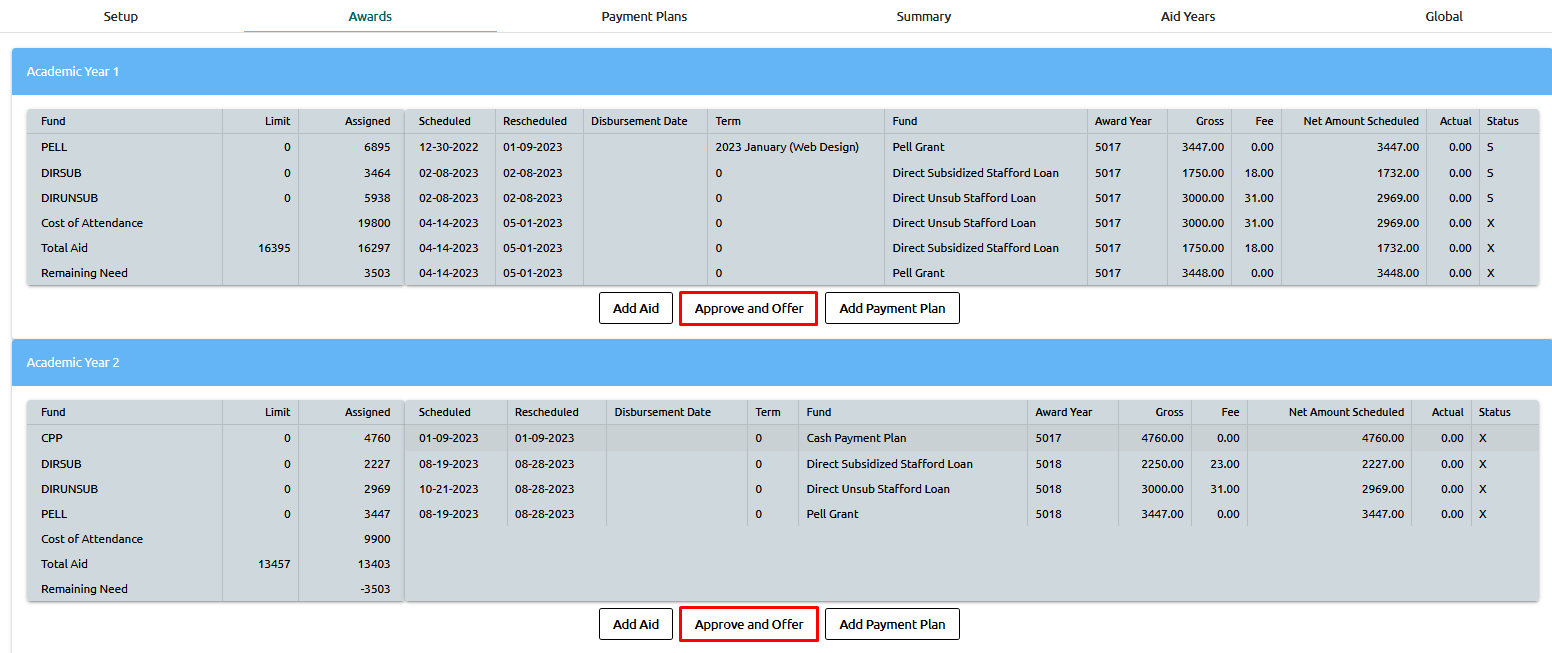This screenshot has height=653, width=1552.
Task: Select the Aid Years tab
Action: [x=1187, y=17]
